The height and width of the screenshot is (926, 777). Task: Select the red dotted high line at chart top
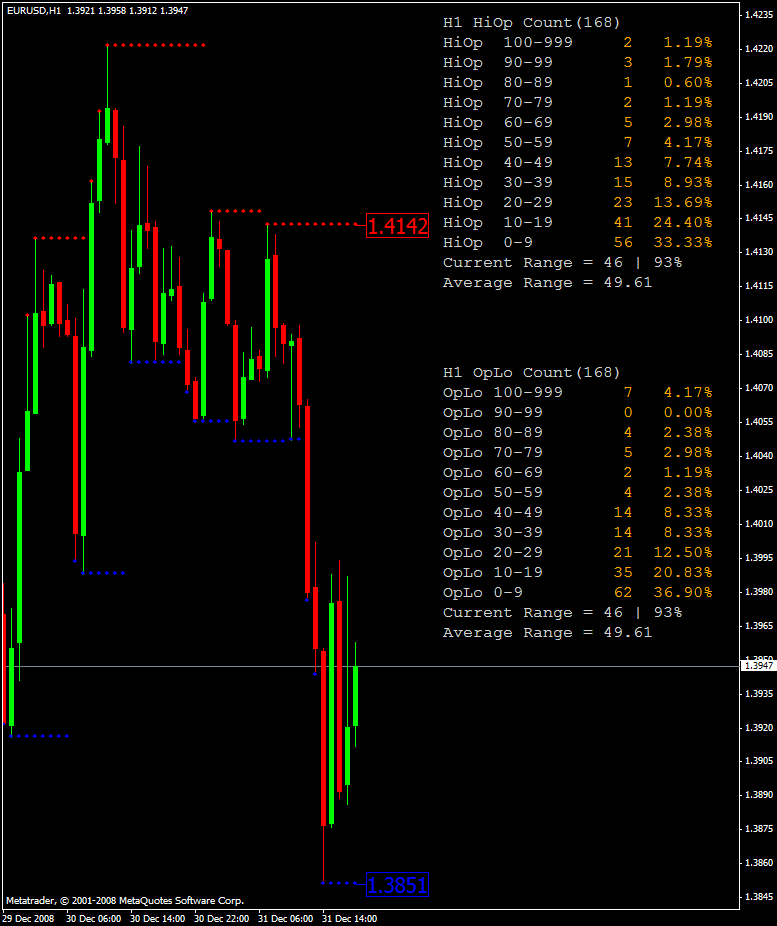pos(155,45)
